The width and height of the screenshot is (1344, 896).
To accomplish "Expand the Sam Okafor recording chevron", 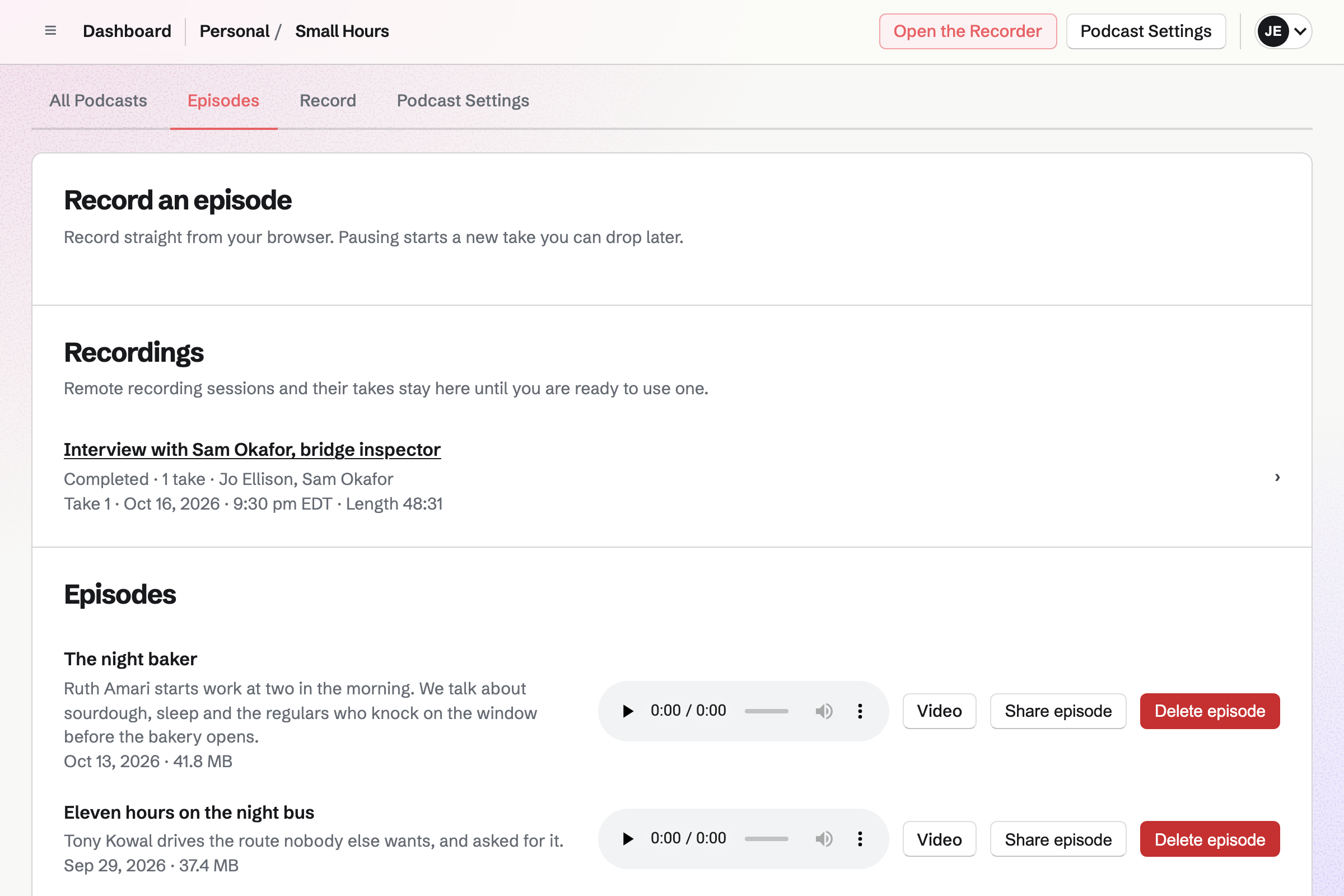I will pyautogui.click(x=1277, y=477).
